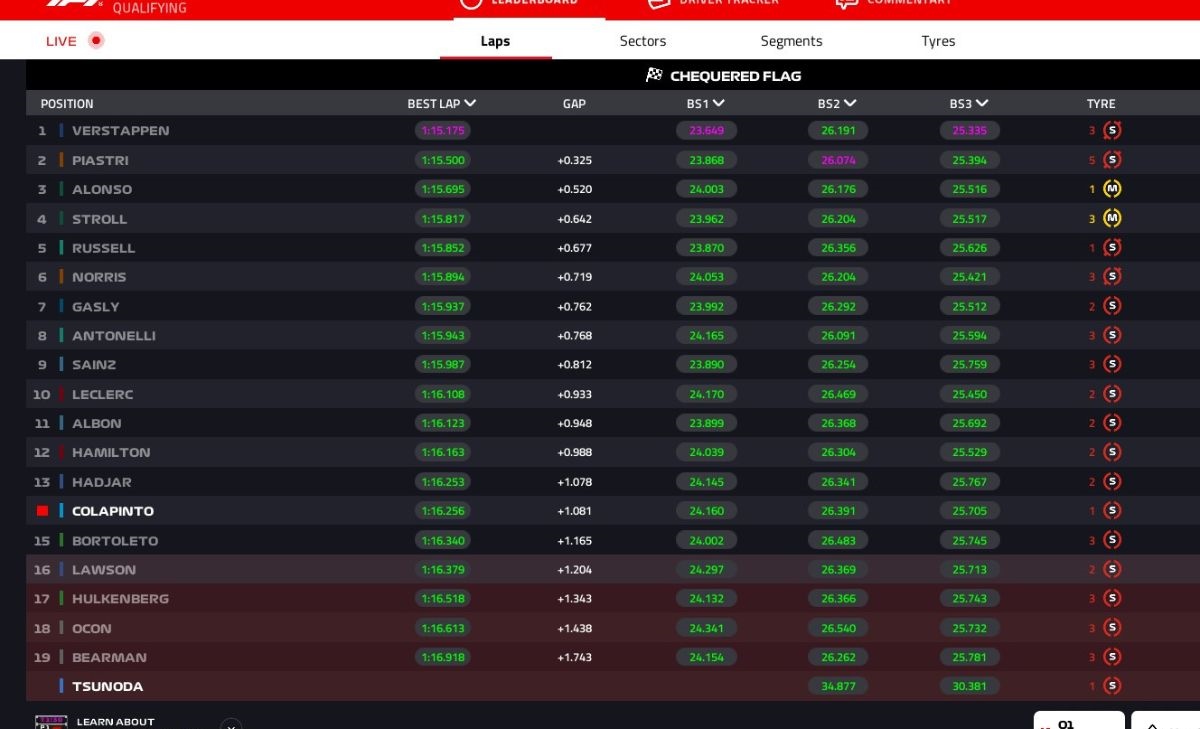
Task: Click the soft tyre icon for Verstappen
Action: pos(1111,131)
